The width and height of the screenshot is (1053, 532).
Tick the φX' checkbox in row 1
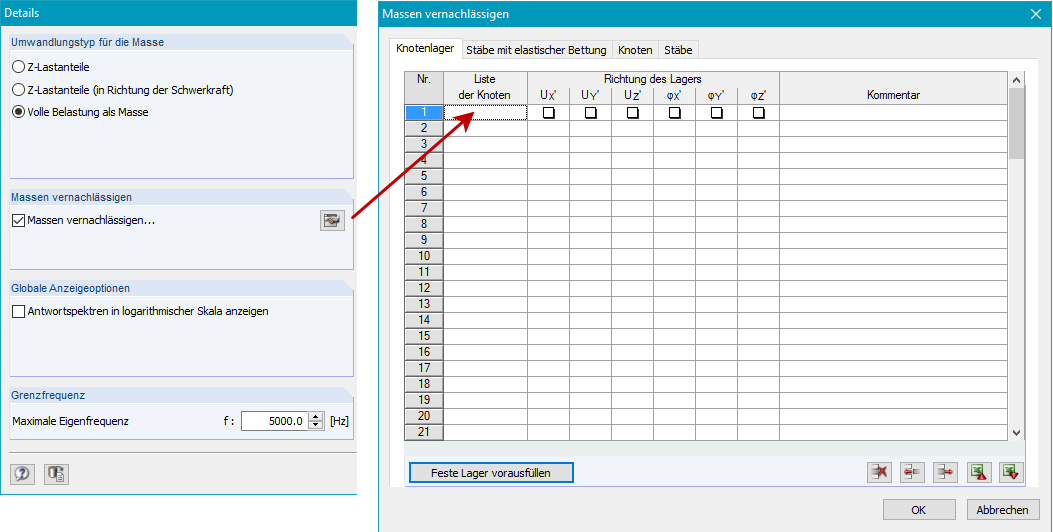(x=675, y=113)
